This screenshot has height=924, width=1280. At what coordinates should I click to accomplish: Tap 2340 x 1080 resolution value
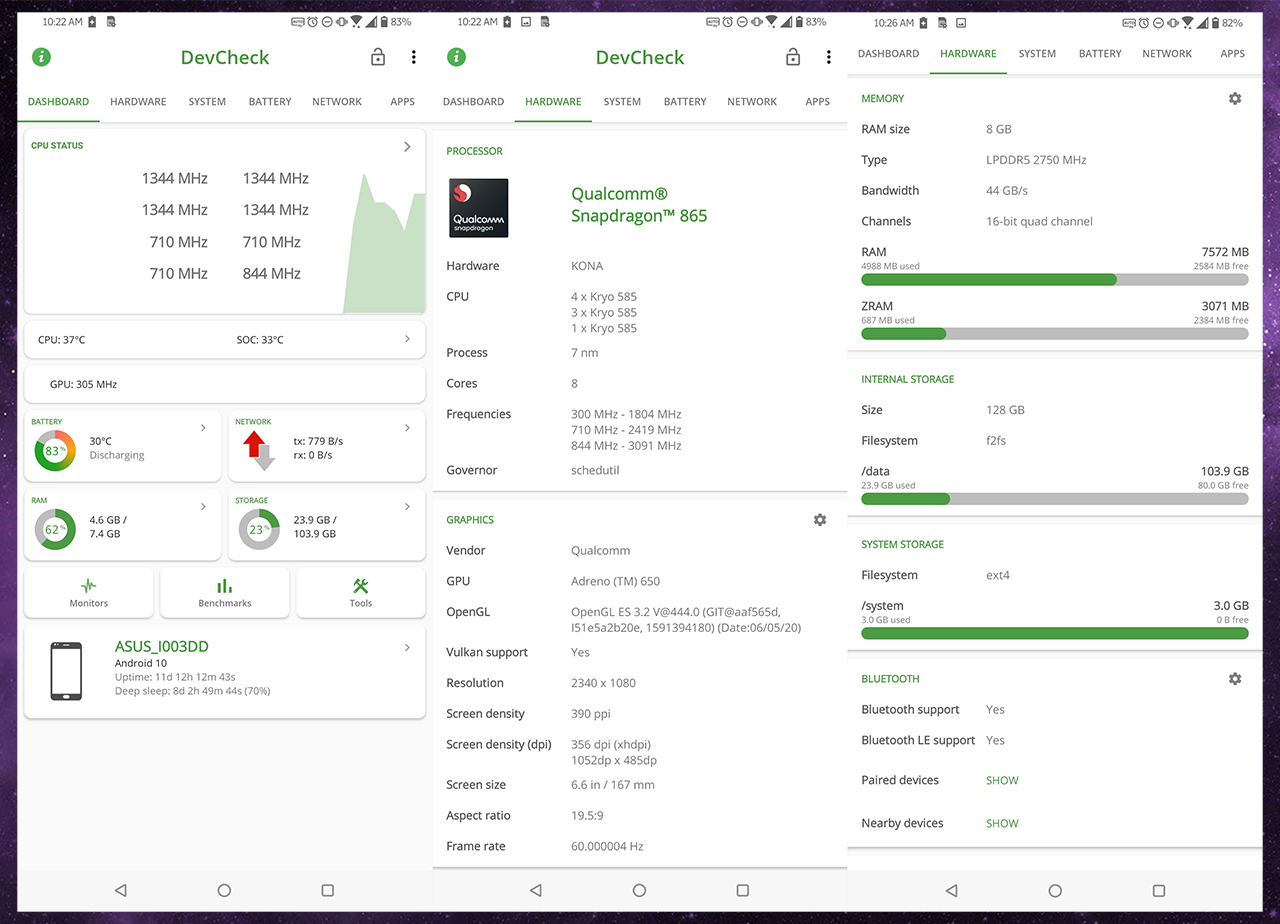click(x=603, y=683)
